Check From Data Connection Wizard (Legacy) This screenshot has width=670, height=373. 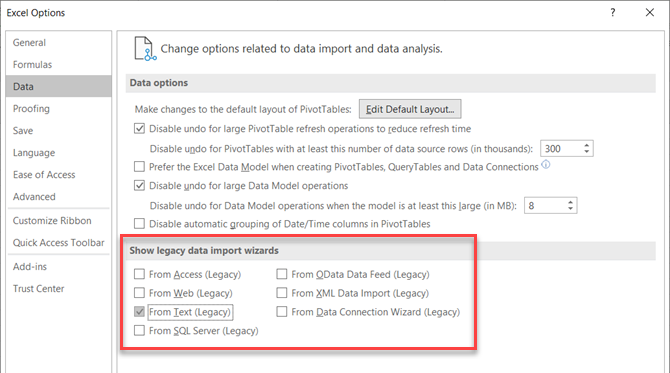click(282, 311)
